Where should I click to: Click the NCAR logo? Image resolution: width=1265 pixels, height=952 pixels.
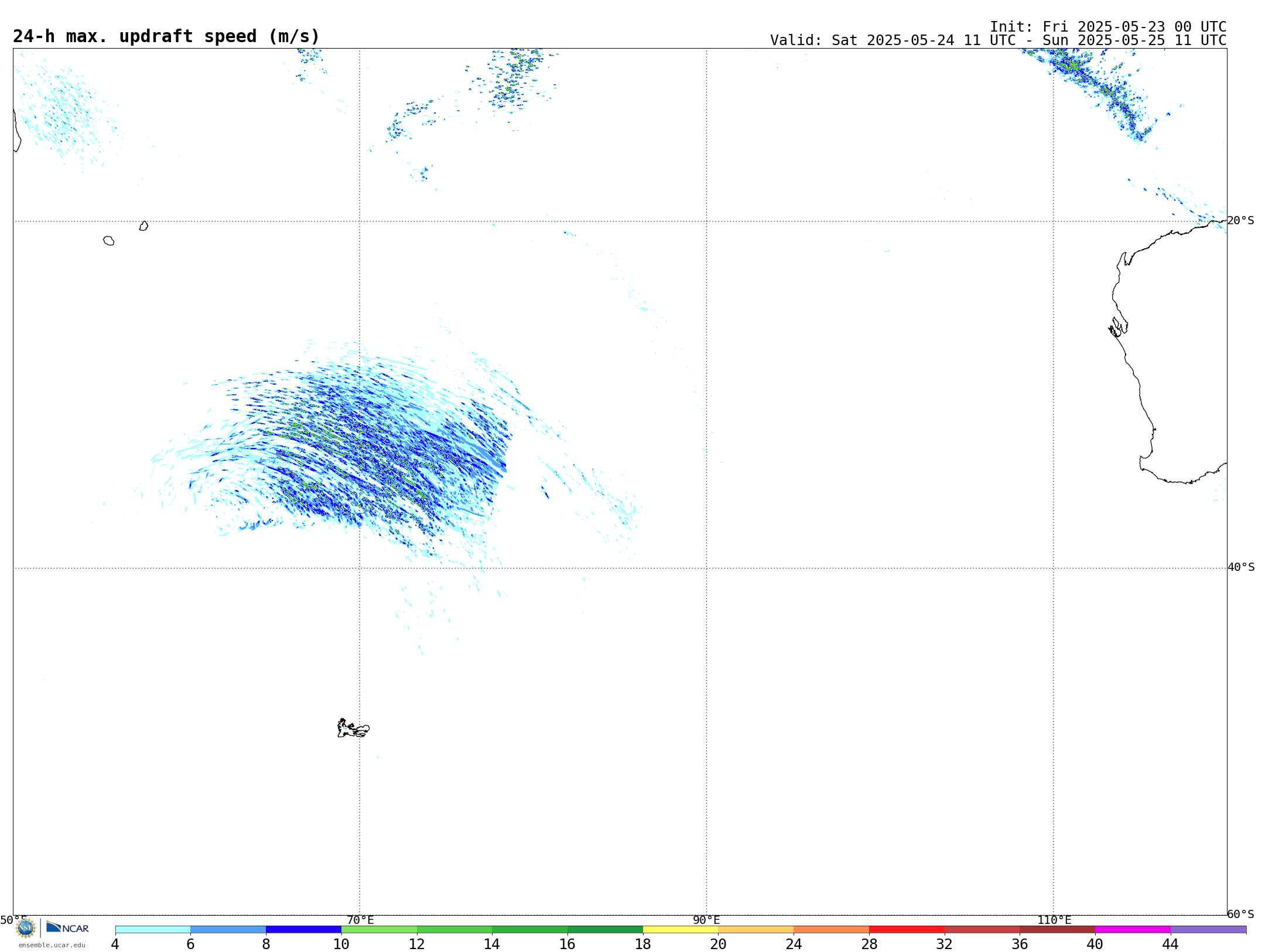[x=67, y=927]
